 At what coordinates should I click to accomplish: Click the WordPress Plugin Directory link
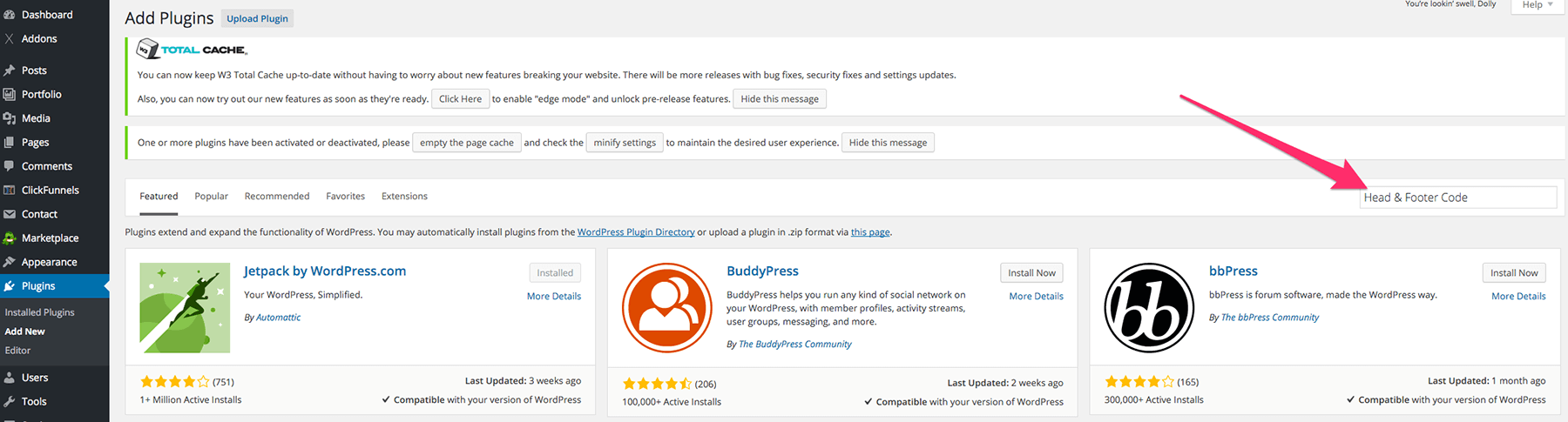tap(636, 232)
